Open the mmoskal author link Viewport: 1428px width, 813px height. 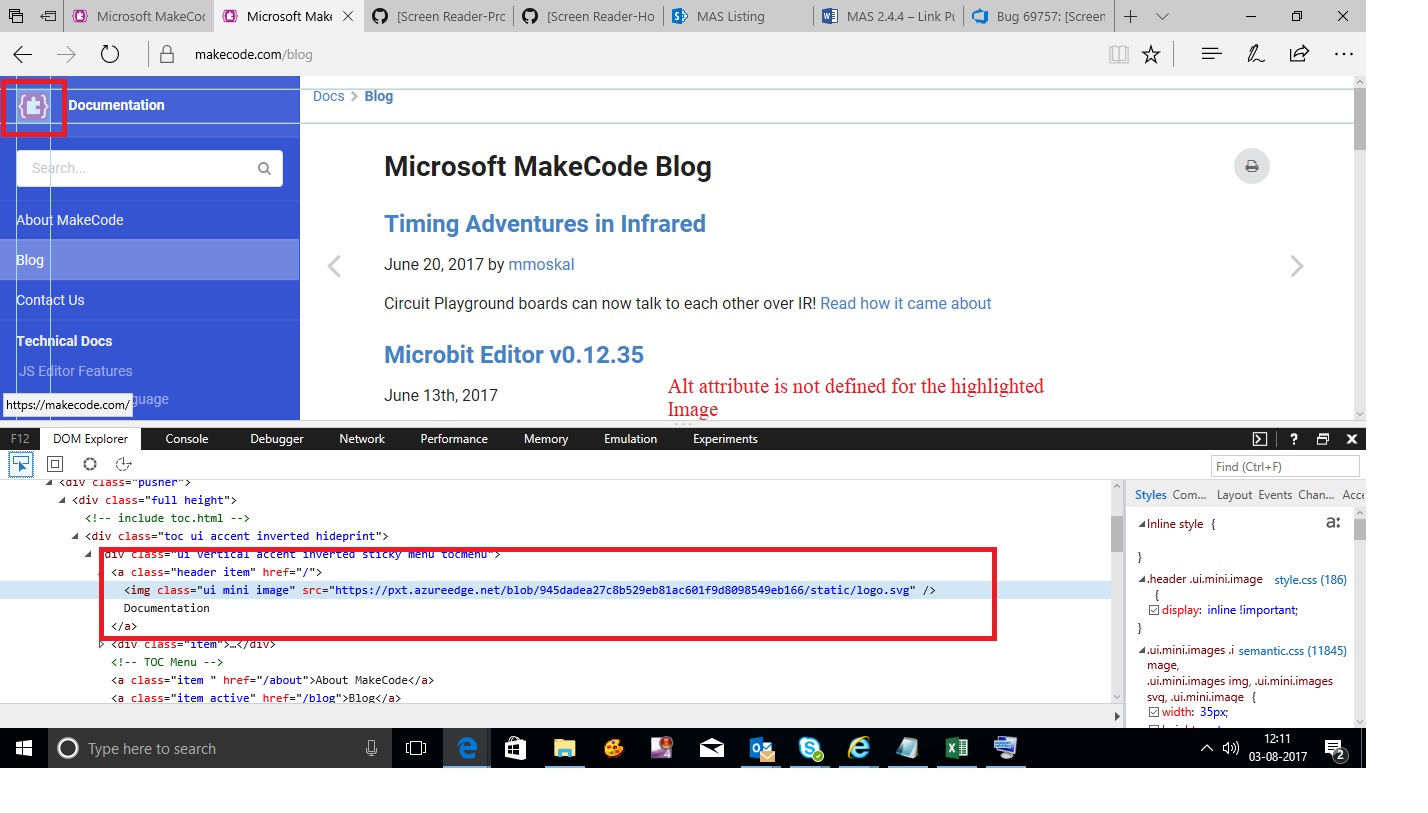point(541,264)
